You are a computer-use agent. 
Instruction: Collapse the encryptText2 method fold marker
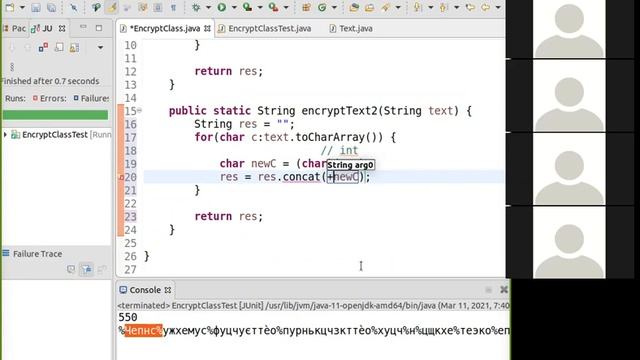(140, 110)
